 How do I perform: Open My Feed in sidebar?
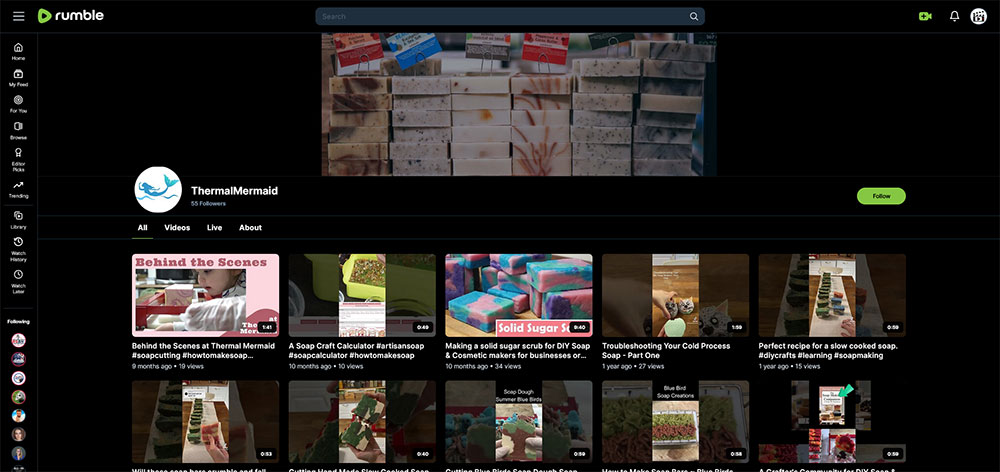tap(18, 78)
